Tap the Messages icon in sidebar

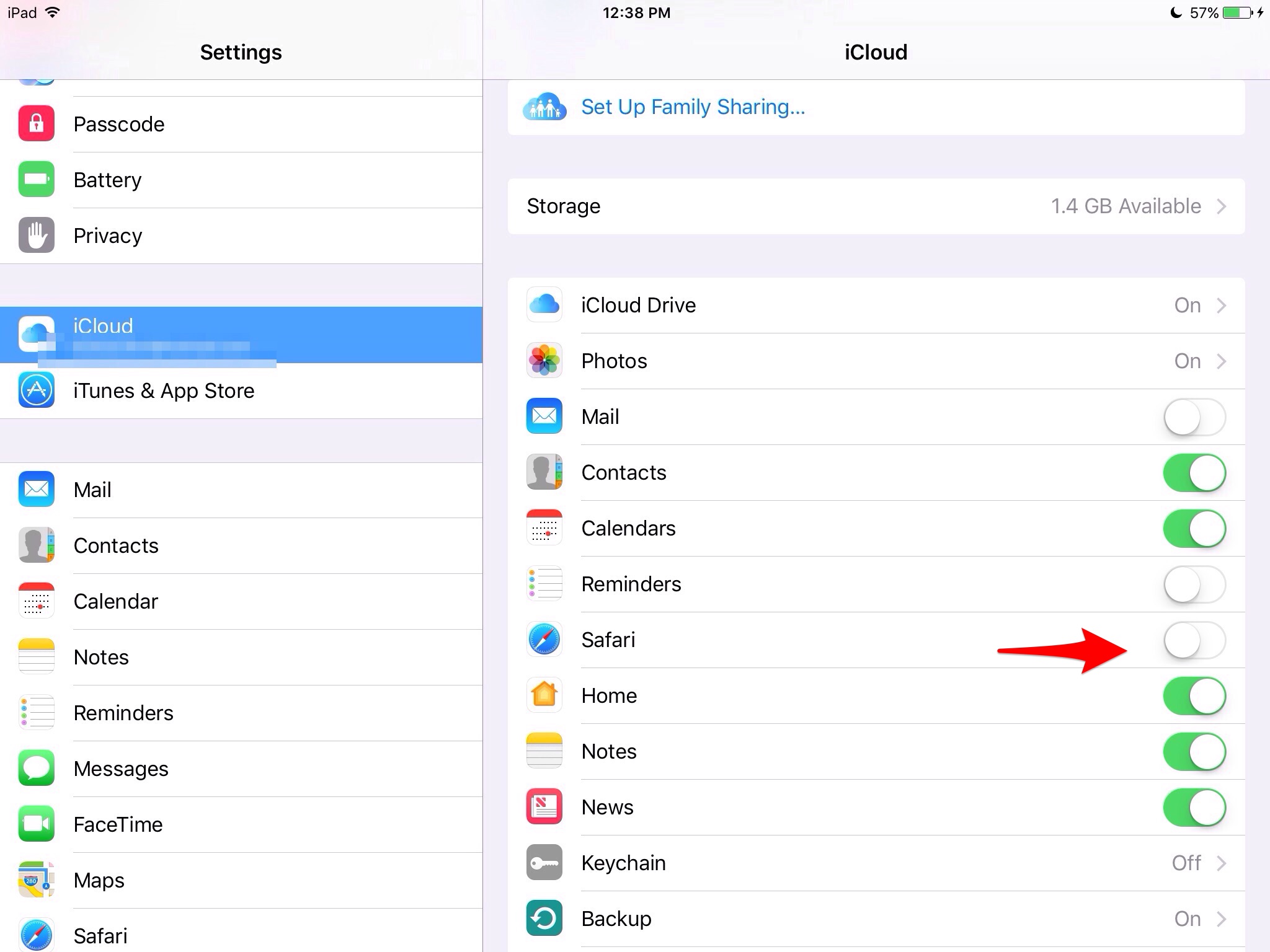(x=37, y=768)
